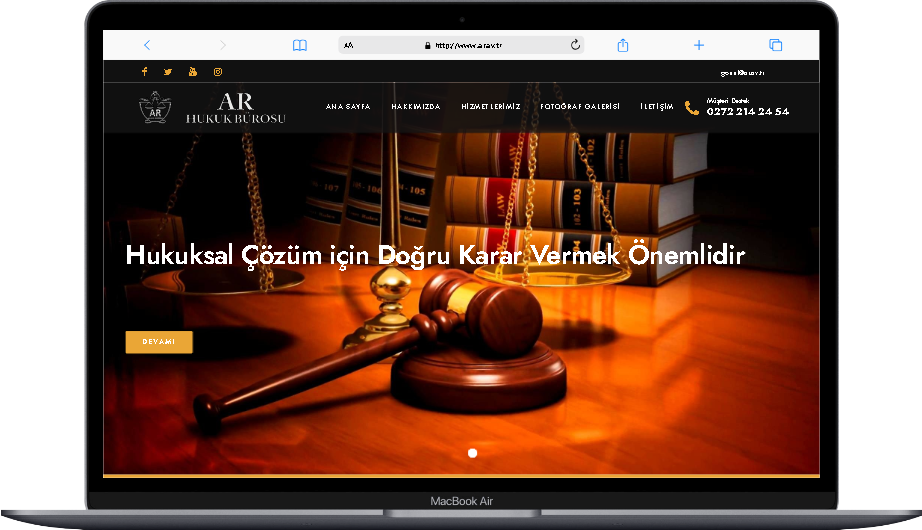
Task: Go to the ANA SAYFA menu item
Action: click(x=348, y=107)
